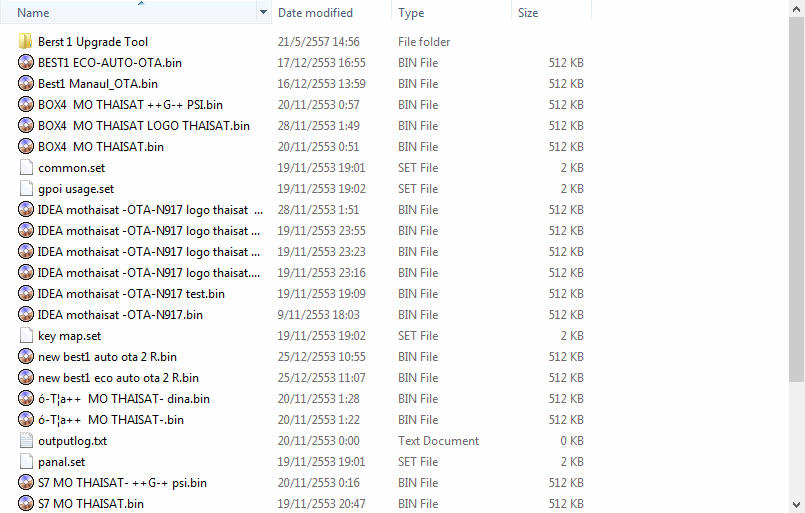
Task: Click the 2 KB size of key map.set
Action: coord(572,336)
